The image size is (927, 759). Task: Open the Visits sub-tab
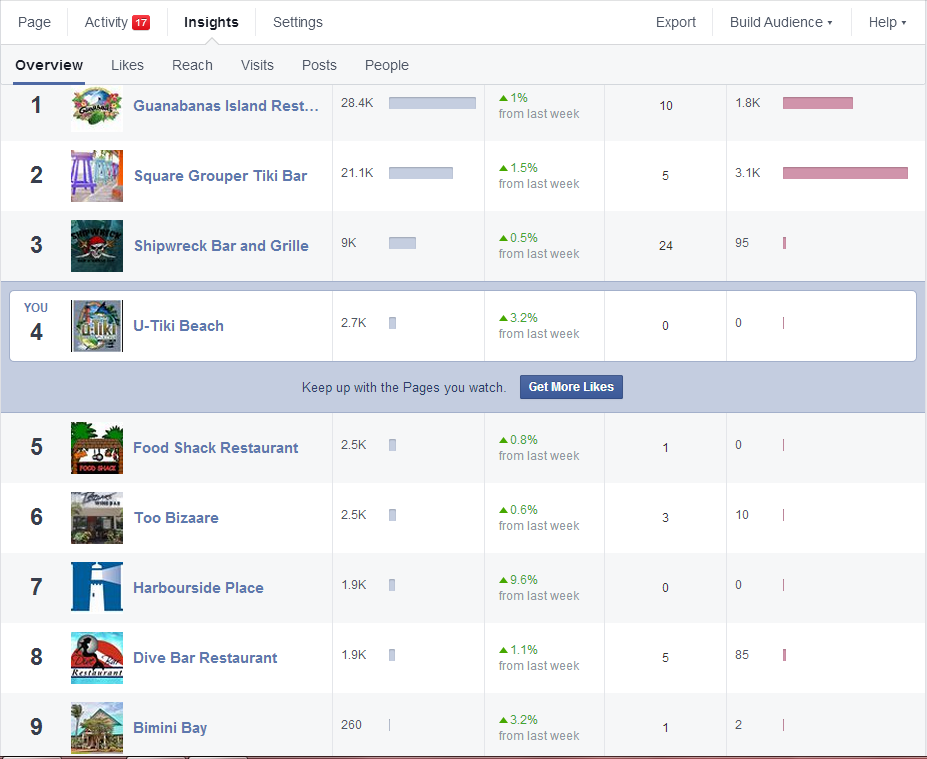click(x=257, y=65)
